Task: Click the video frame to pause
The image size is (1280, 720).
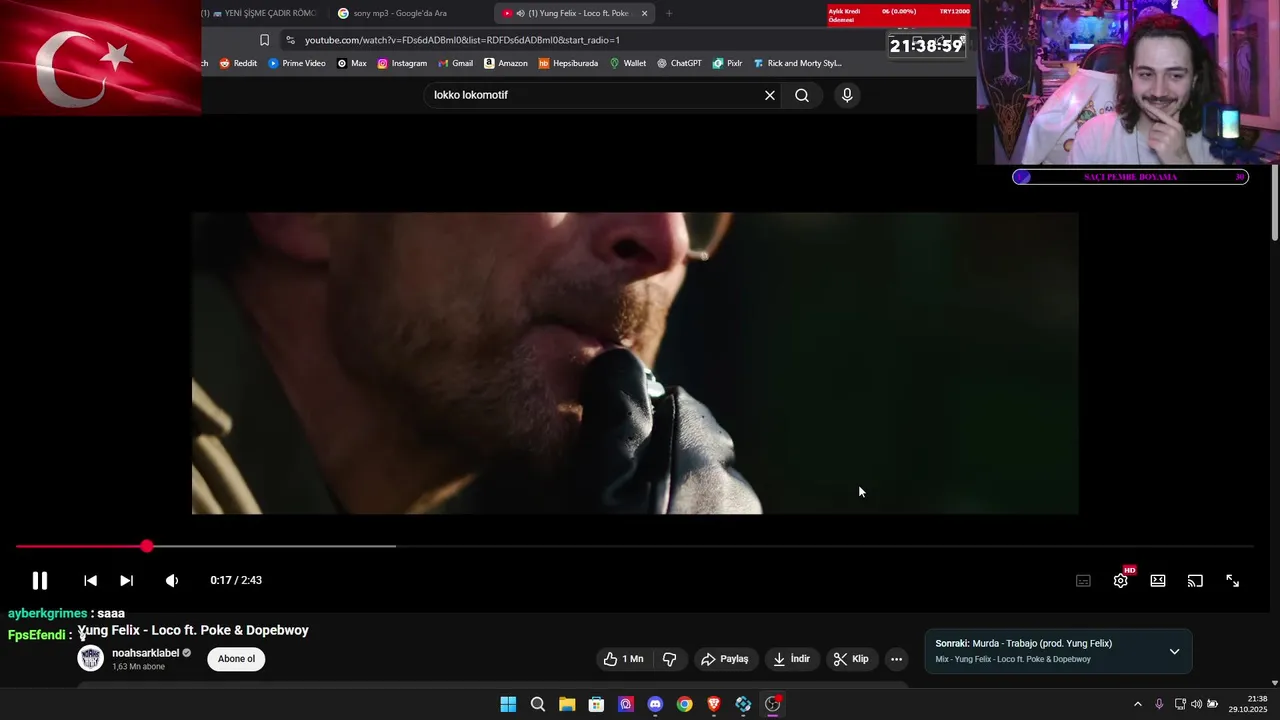Action: coord(635,363)
